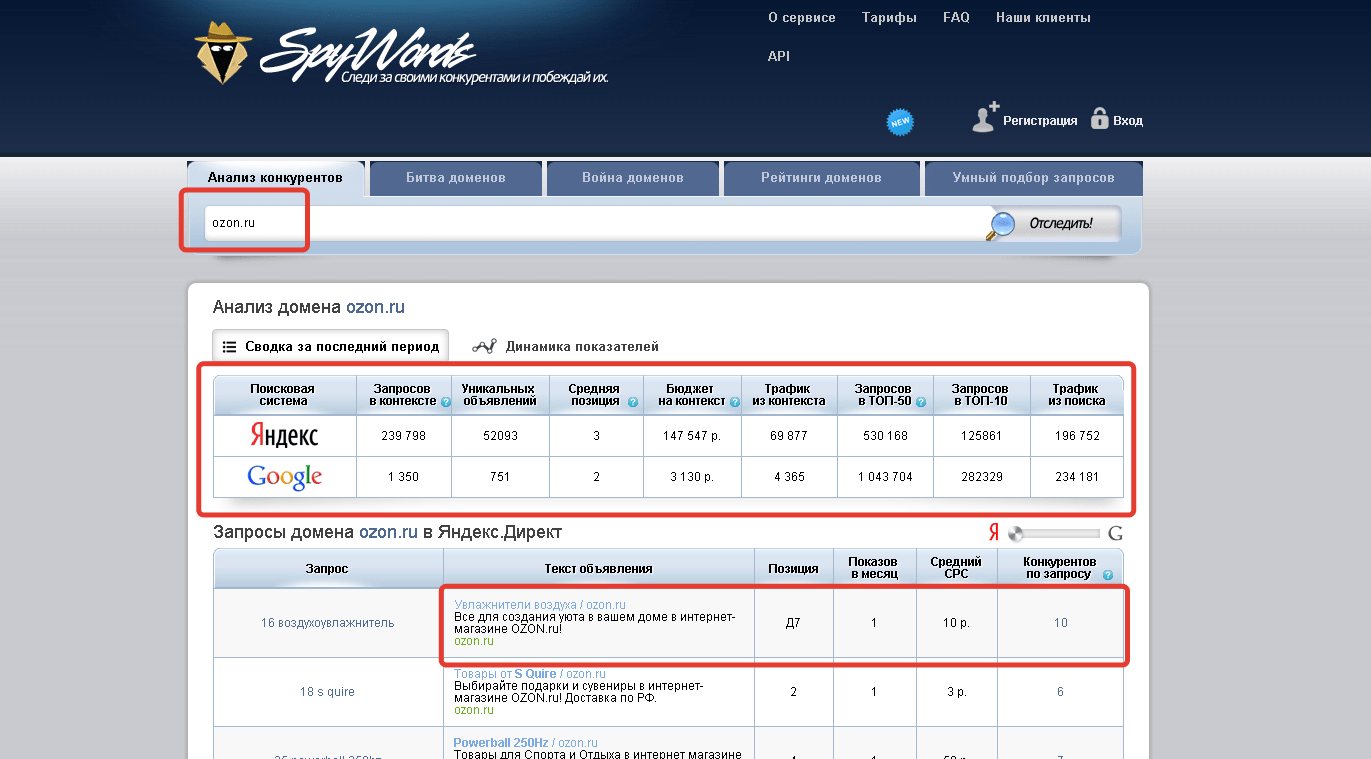This screenshot has width=1371, height=759.
Task: Switch to Рейтинги доменов tab
Action: [x=821, y=178]
